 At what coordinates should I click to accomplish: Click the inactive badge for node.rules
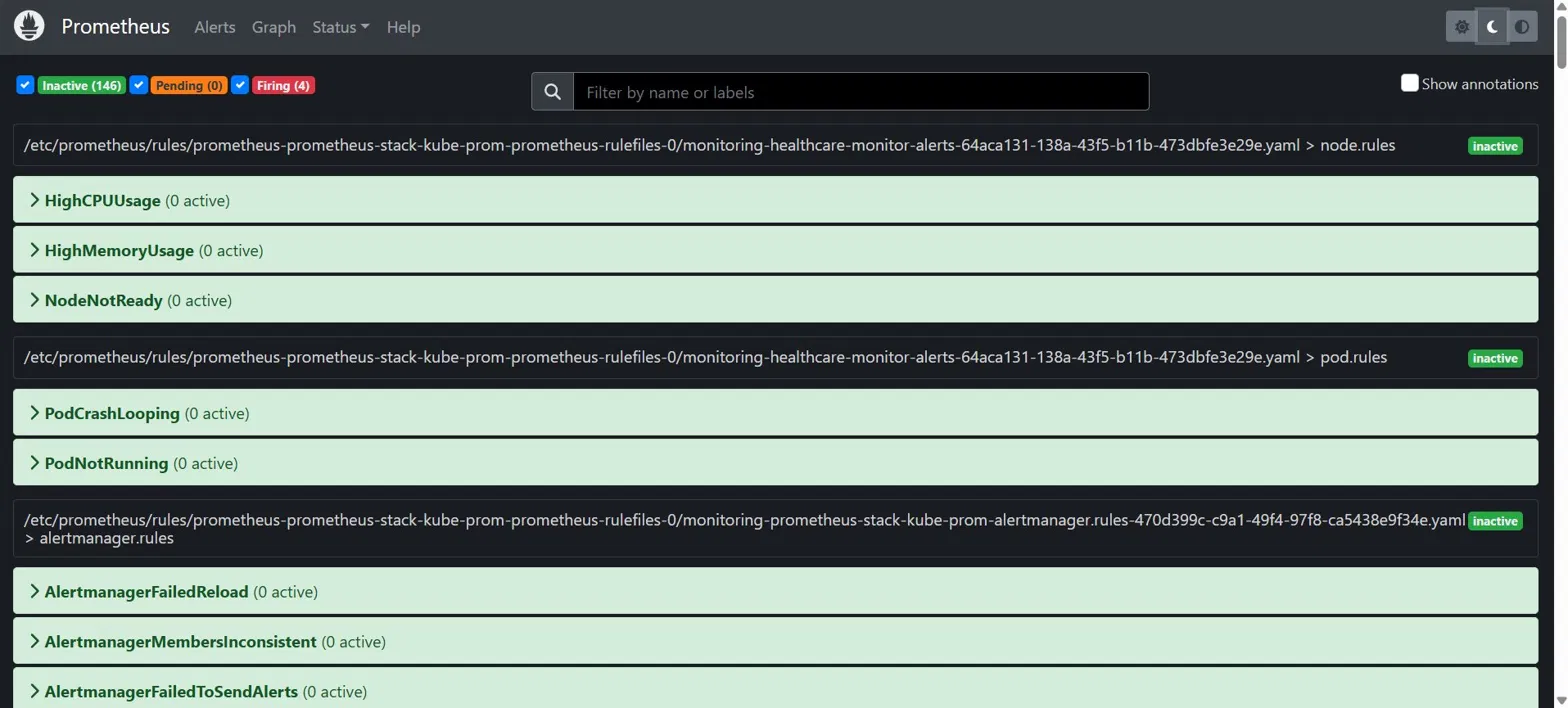pos(1495,146)
